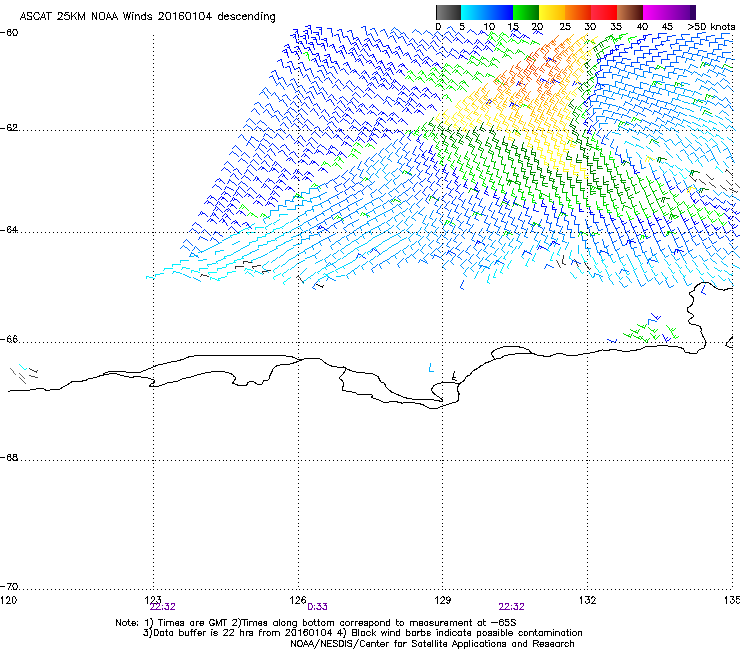
Task: Click the ASCAT 25KM NOAA Winds title
Action: (x=147, y=16)
